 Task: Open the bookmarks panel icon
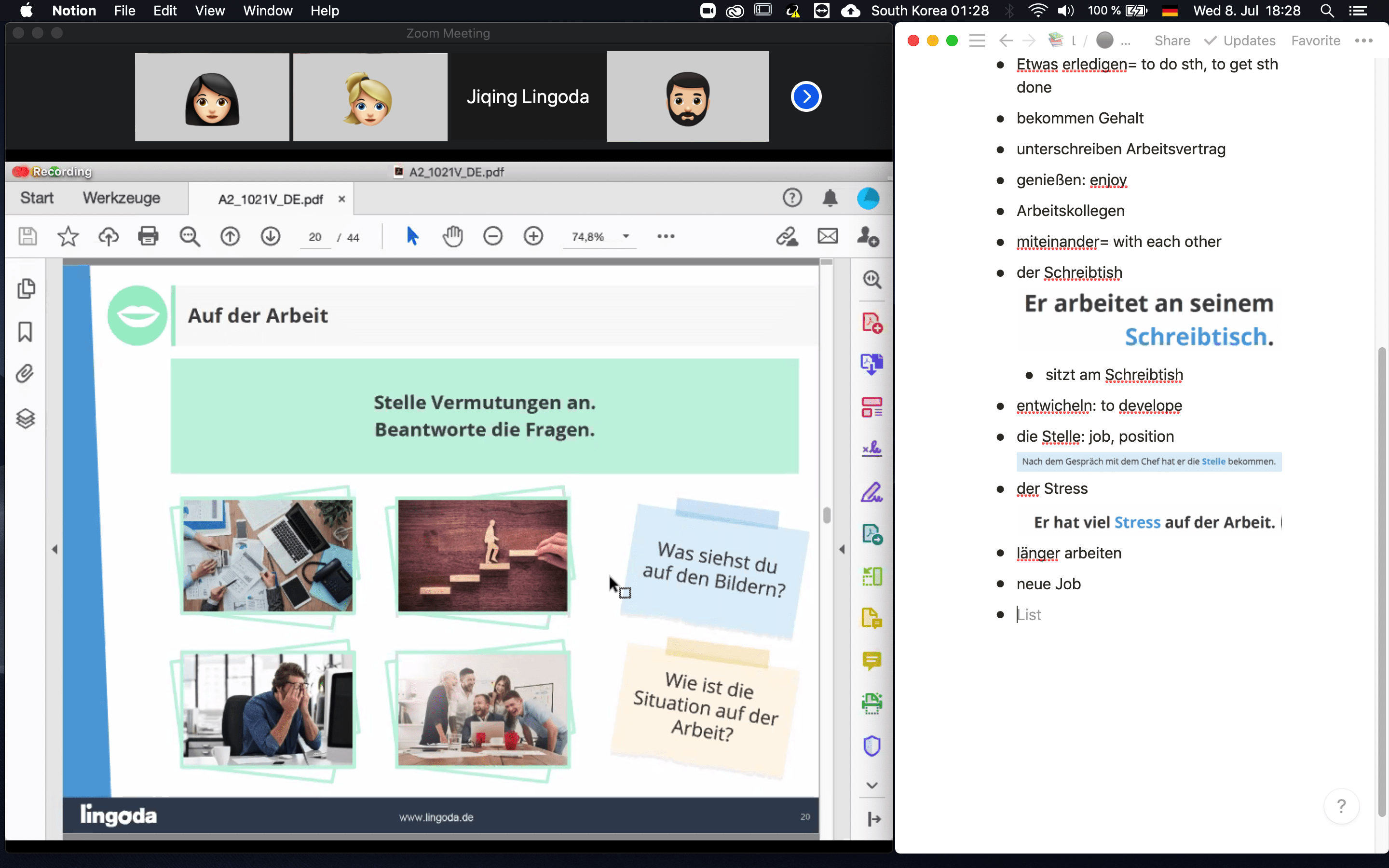click(x=25, y=332)
